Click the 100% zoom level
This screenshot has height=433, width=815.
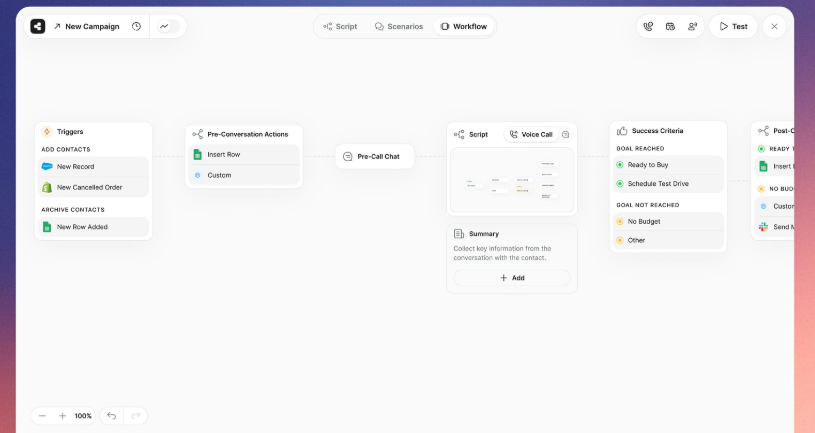pyautogui.click(x=83, y=416)
